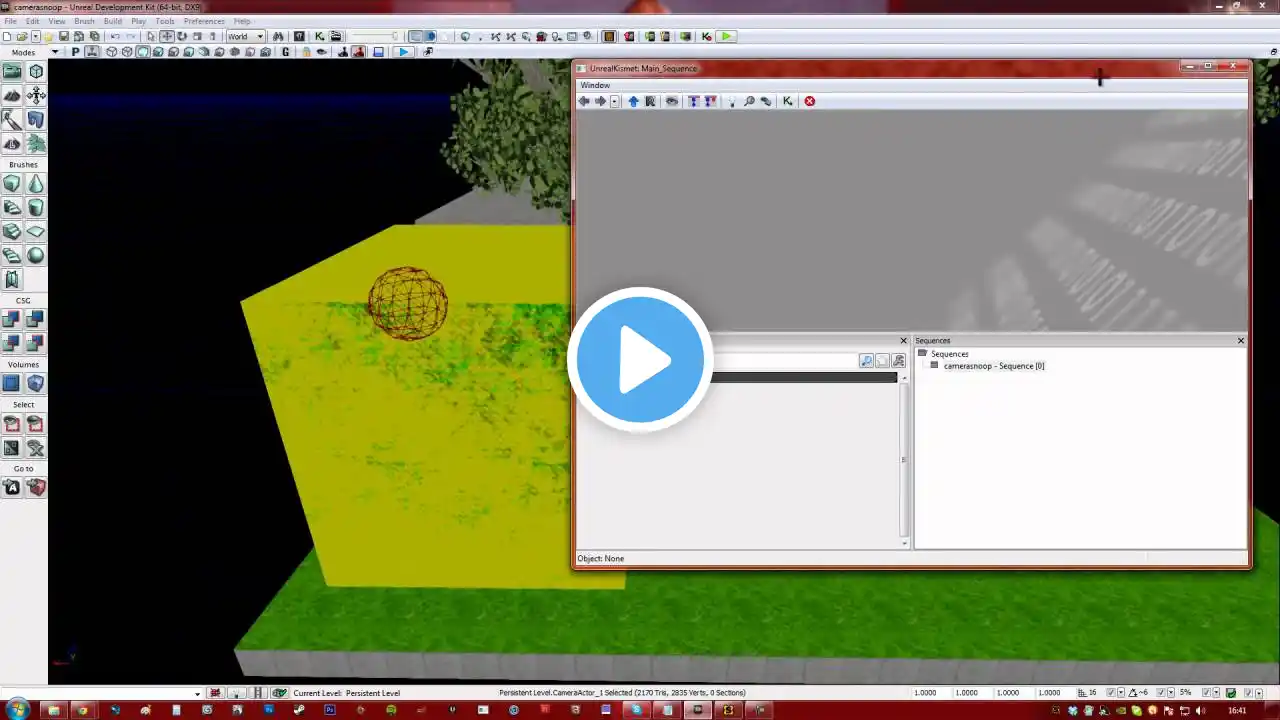
Task: Open Photoshop from the taskbar
Action: point(330,710)
